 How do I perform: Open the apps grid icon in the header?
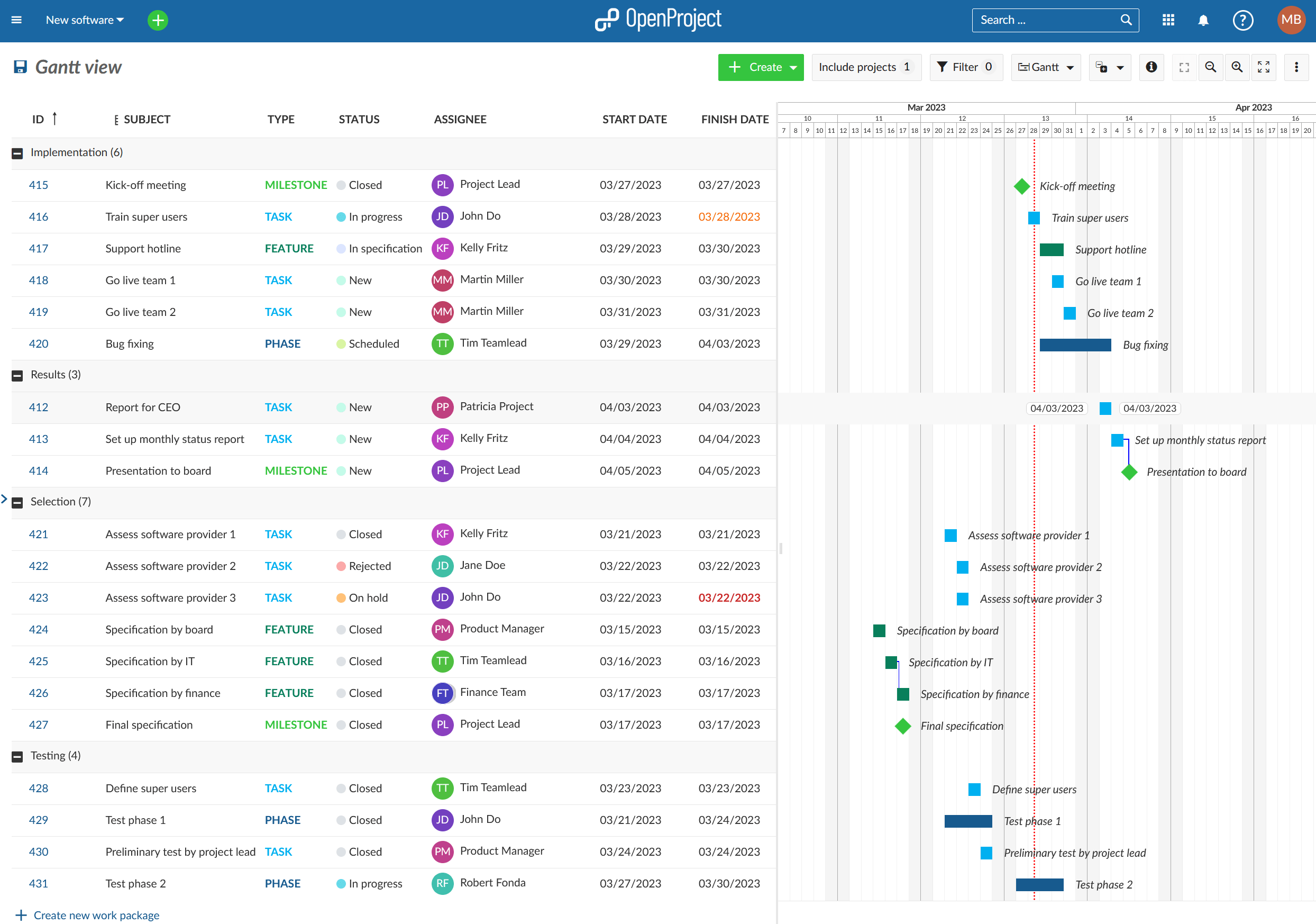(x=1168, y=20)
